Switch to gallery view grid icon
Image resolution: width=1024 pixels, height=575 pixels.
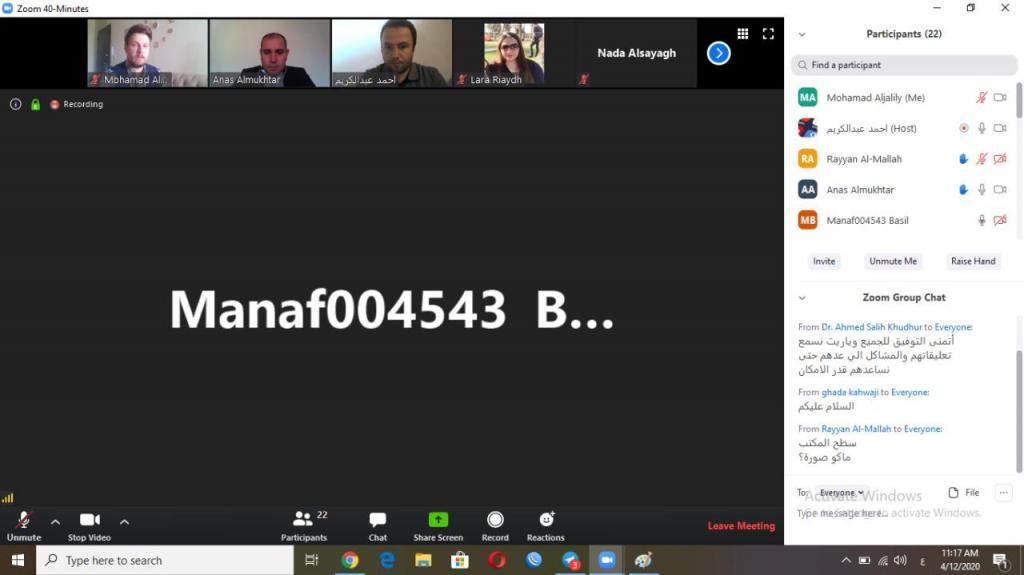pyautogui.click(x=743, y=33)
